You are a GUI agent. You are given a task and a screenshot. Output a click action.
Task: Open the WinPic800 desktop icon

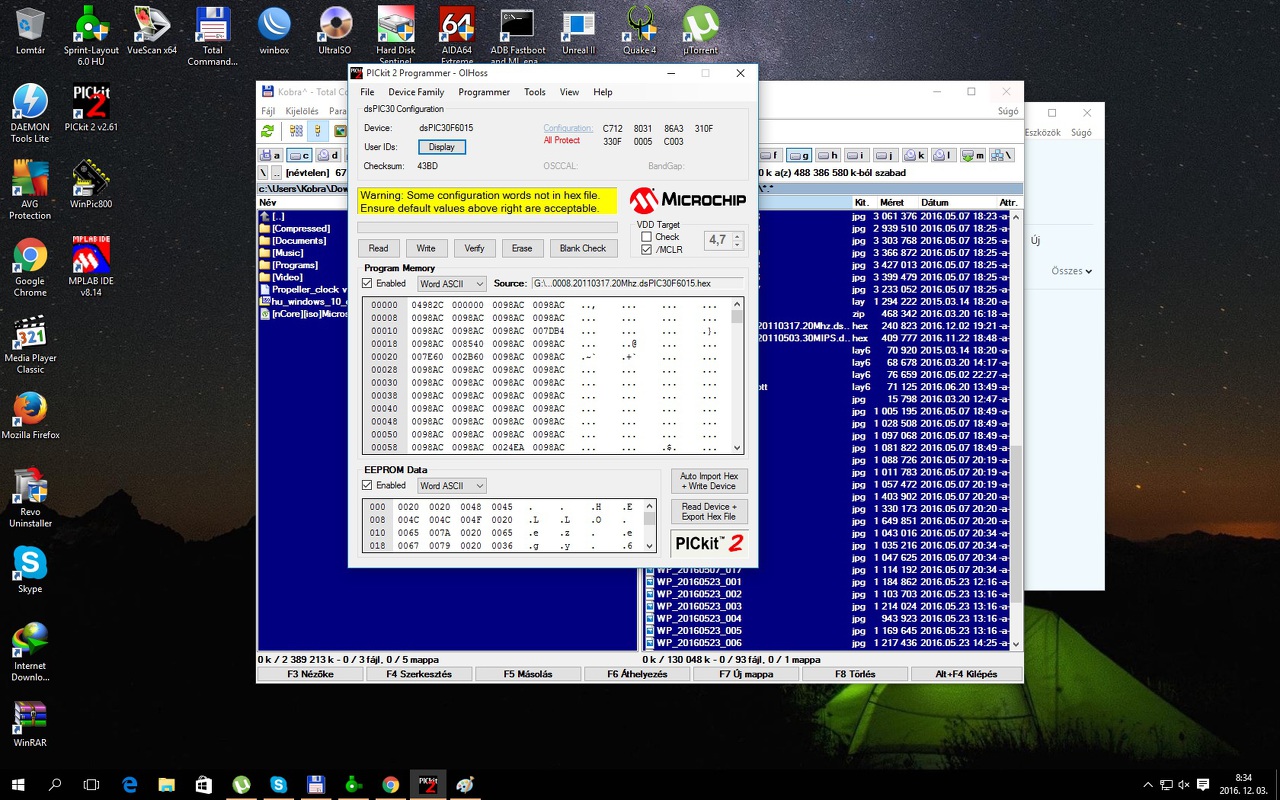[91, 184]
